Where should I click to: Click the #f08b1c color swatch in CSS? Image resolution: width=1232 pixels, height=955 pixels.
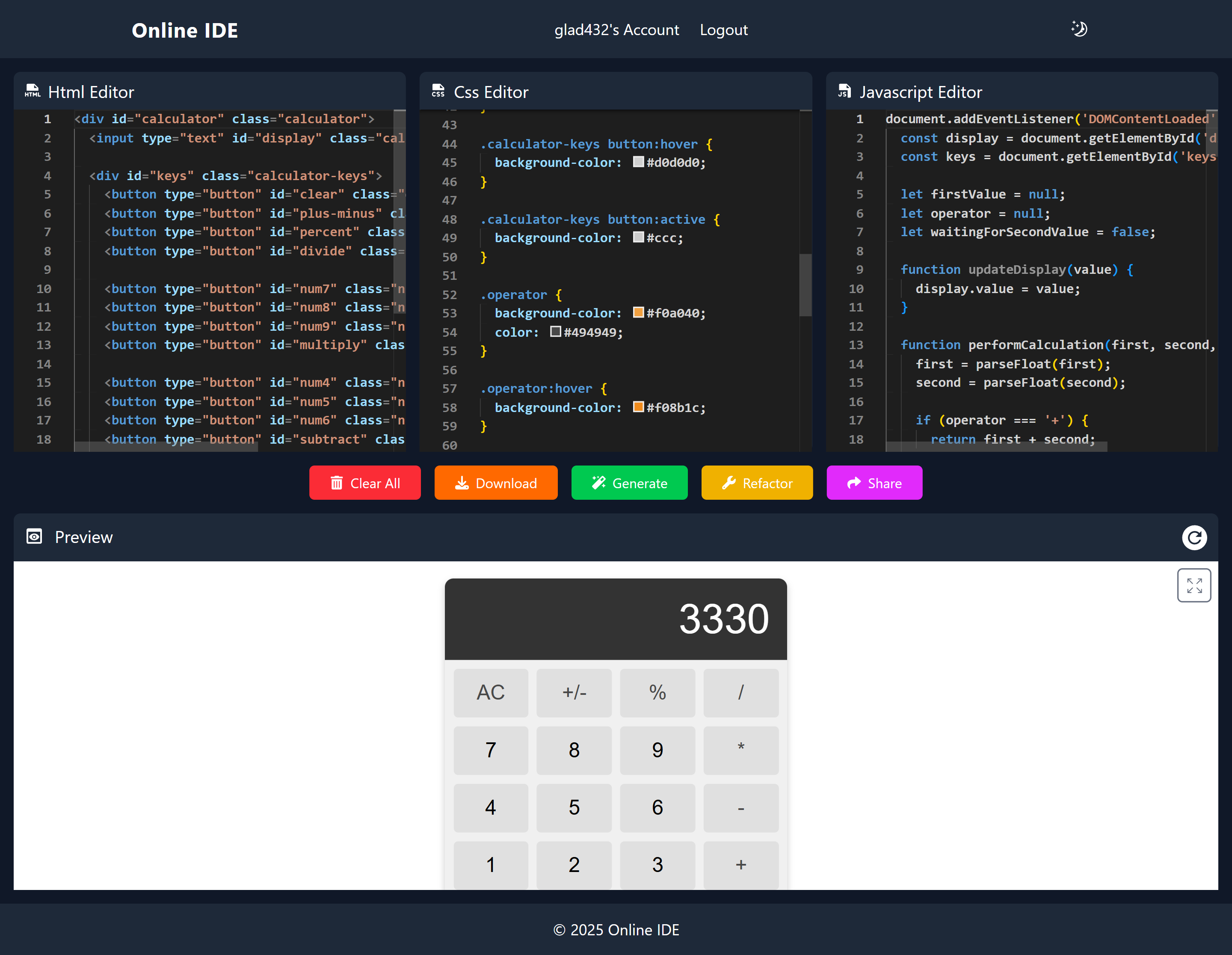(639, 407)
